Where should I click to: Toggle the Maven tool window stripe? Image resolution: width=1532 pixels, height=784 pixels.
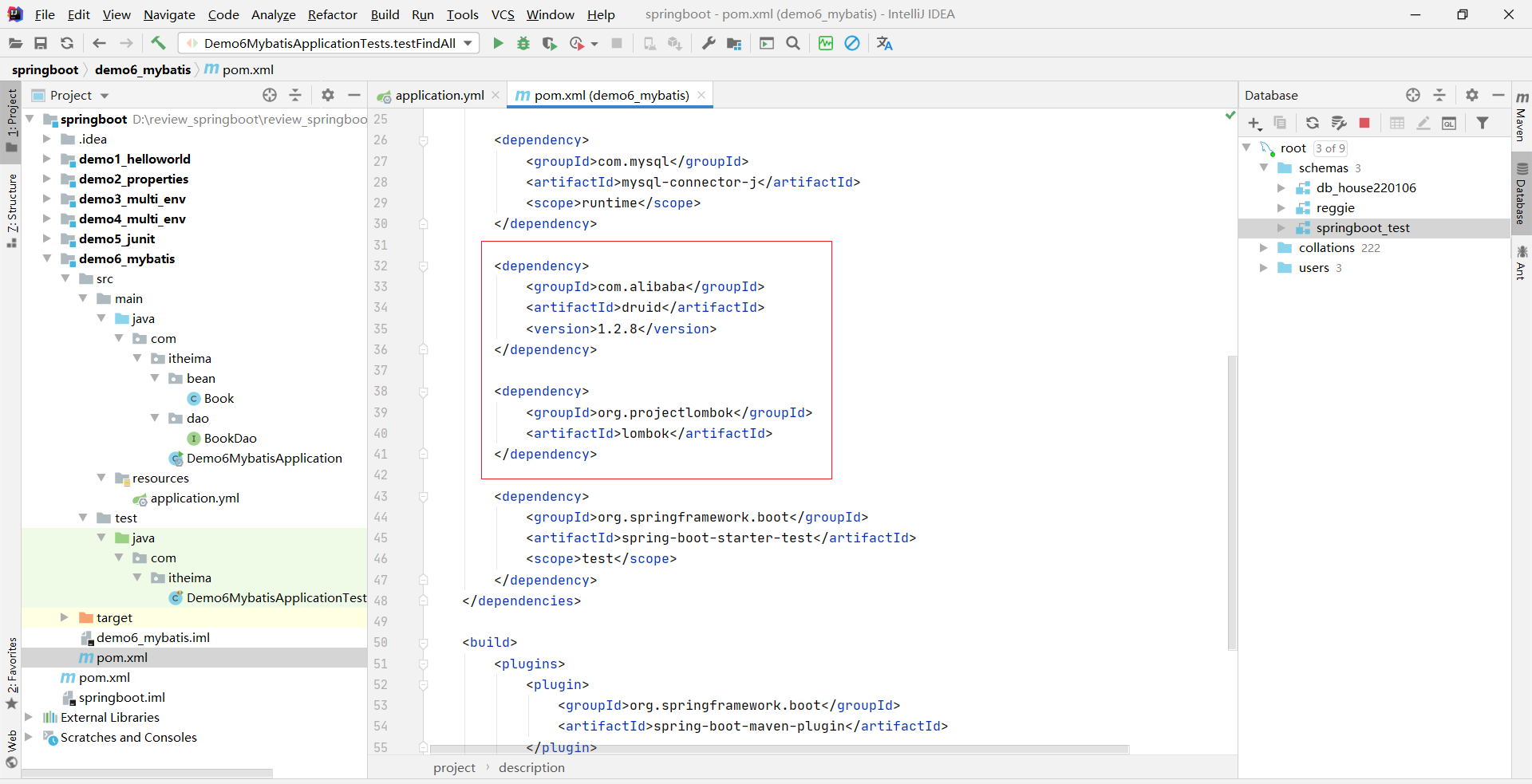(1522, 116)
